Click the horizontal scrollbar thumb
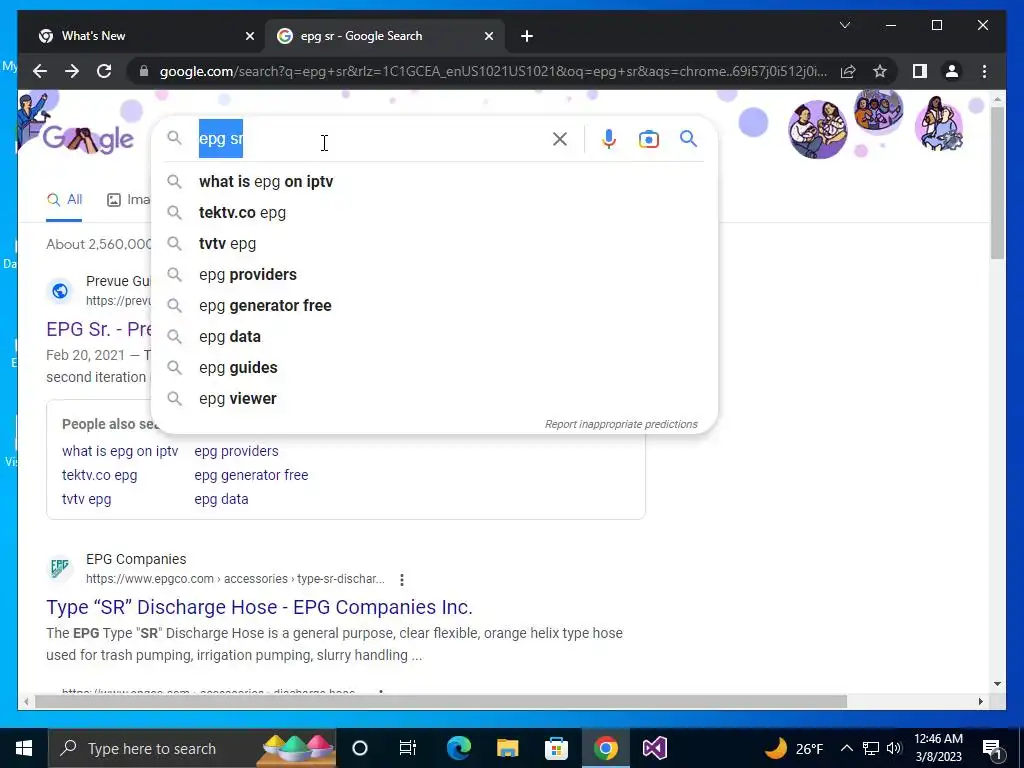This screenshot has width=1024, height=768. coord(441,701)
